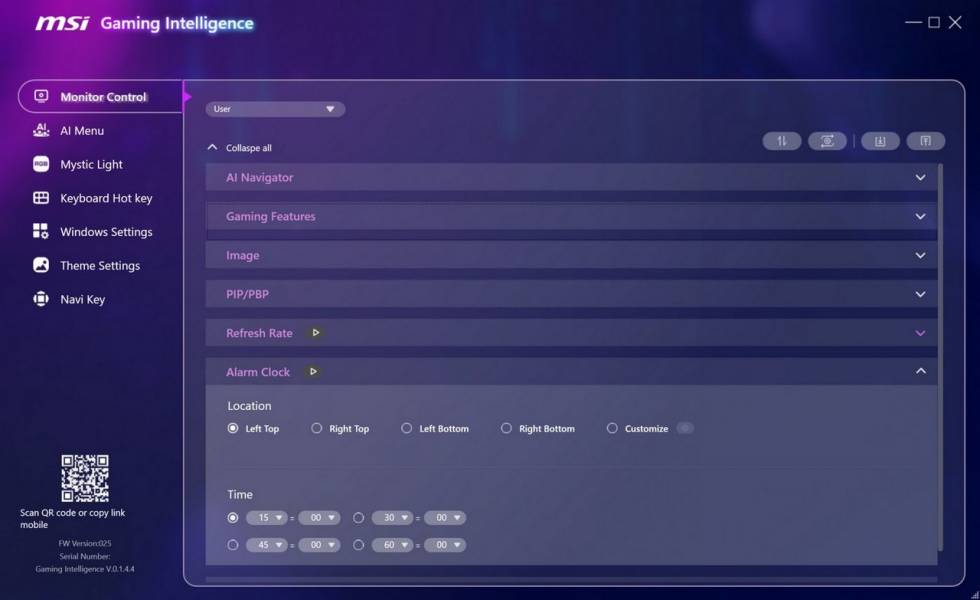
Task: Click the import settings download icon
Action: [880, 141]
